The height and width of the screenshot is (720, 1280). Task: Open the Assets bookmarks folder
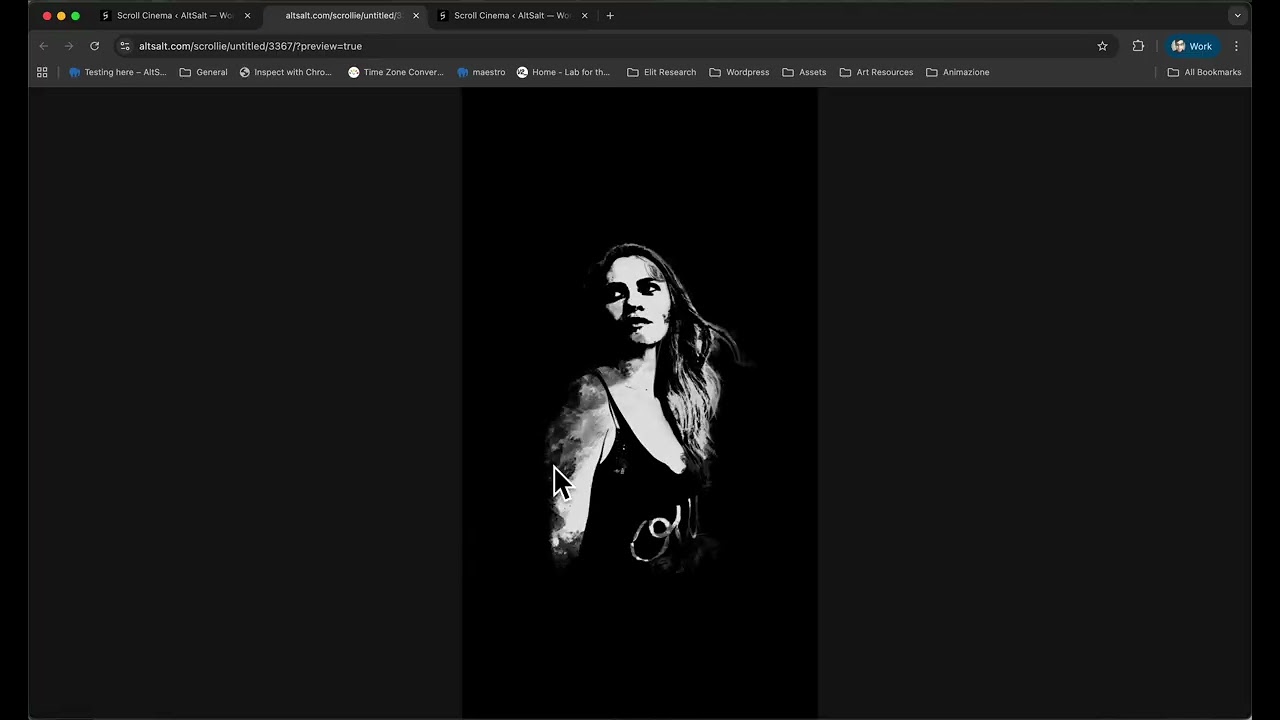(x=804, y=72)
